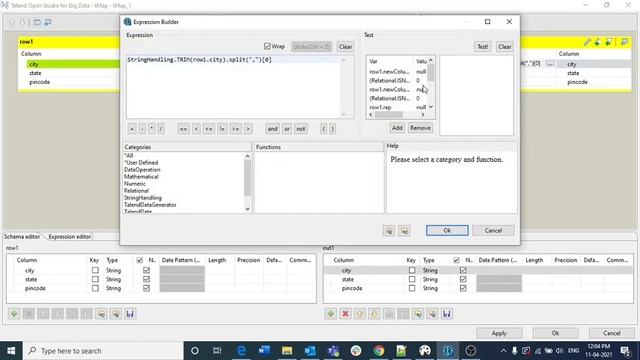Image resolution: width=640 pixels, height=360 pixels.
Task: Run the Test! button
Action: tap(482, 47)
